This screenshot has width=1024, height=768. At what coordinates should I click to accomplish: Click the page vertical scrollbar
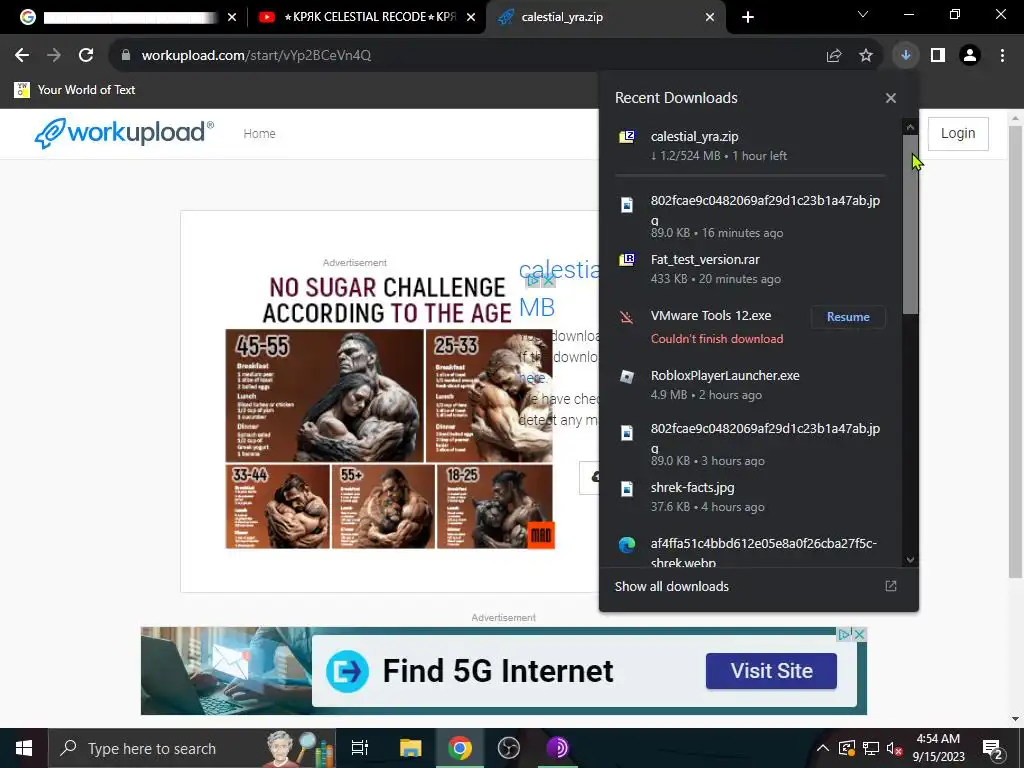click(1015, 353)
